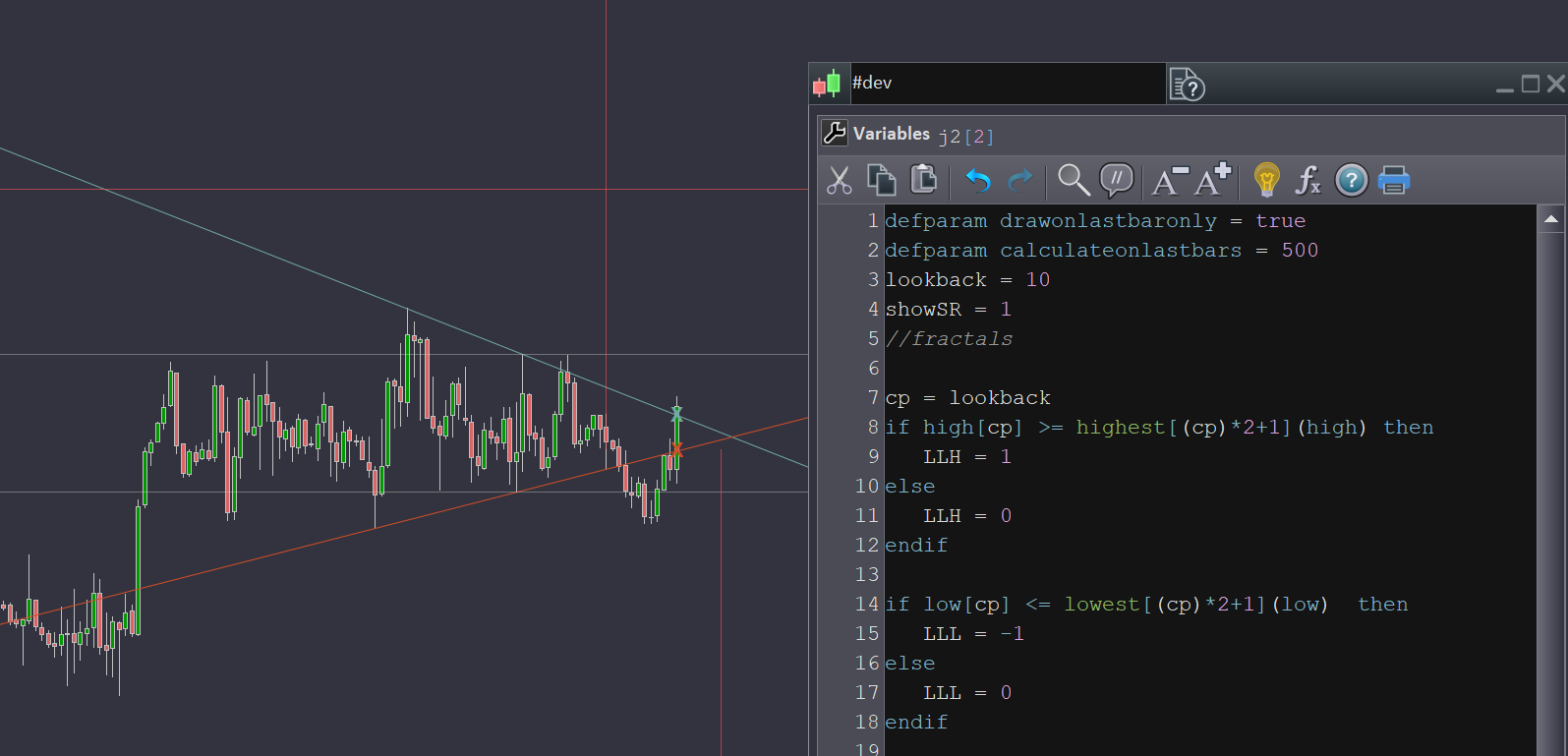Open search with the magnifying glass
This screenshot has width=1568, height=756.
[1073, 180]
